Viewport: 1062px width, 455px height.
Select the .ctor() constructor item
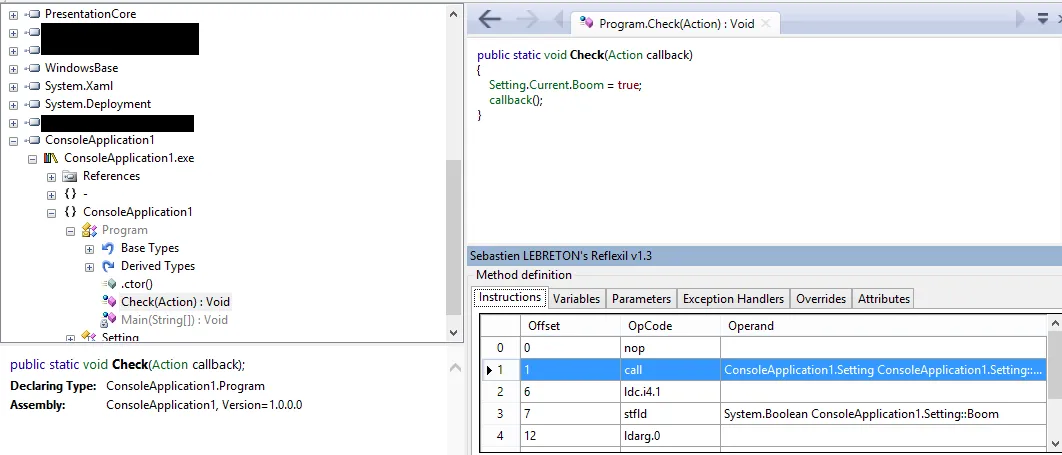point(136,284)
